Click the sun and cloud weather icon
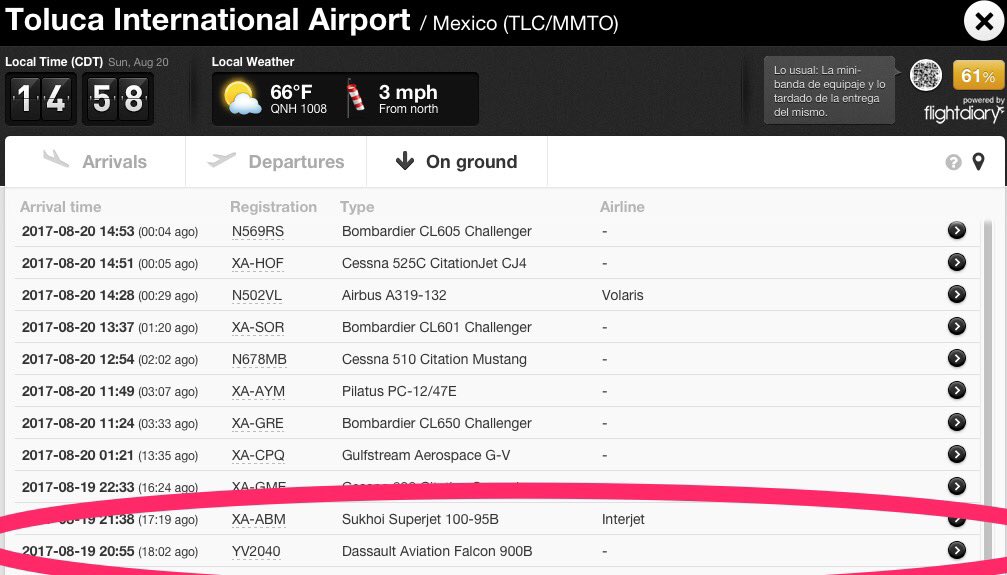The image size is (1007, 575). [x=243, y=99]
